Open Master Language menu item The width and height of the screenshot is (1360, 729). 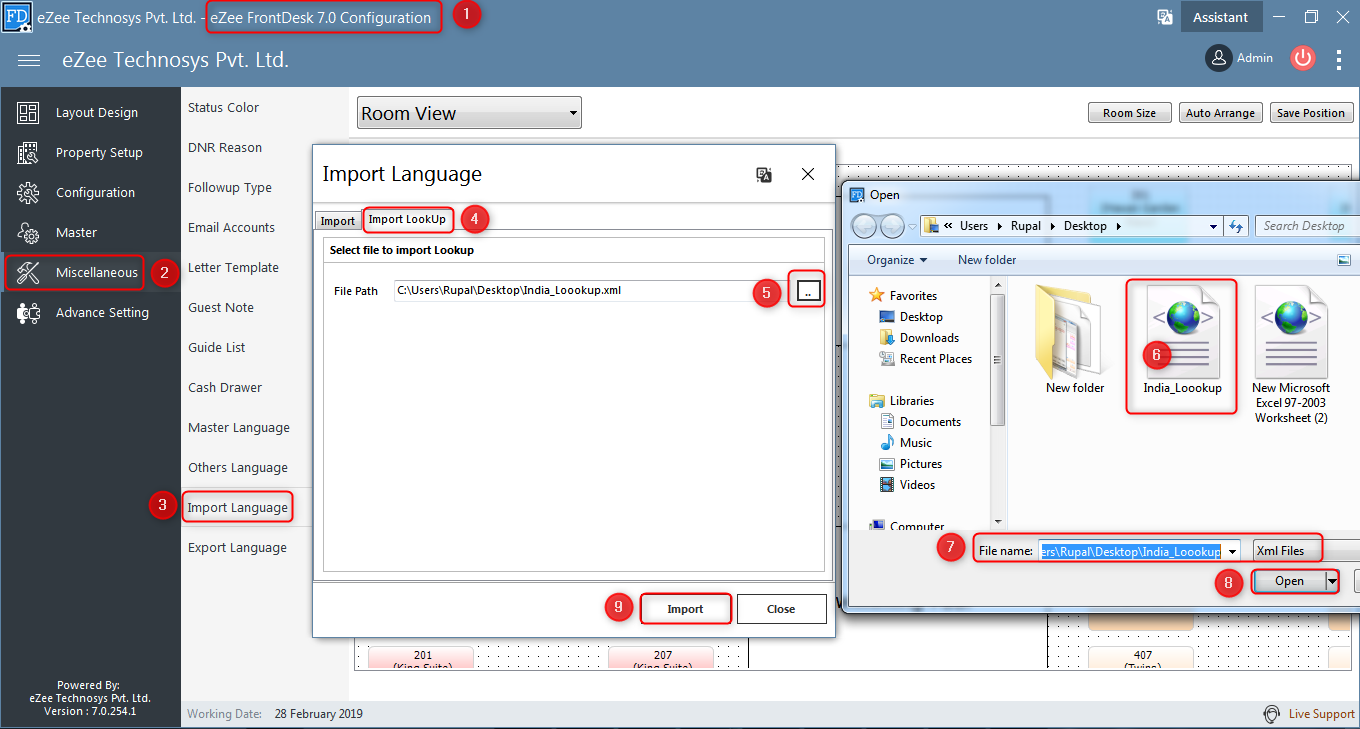239,427
